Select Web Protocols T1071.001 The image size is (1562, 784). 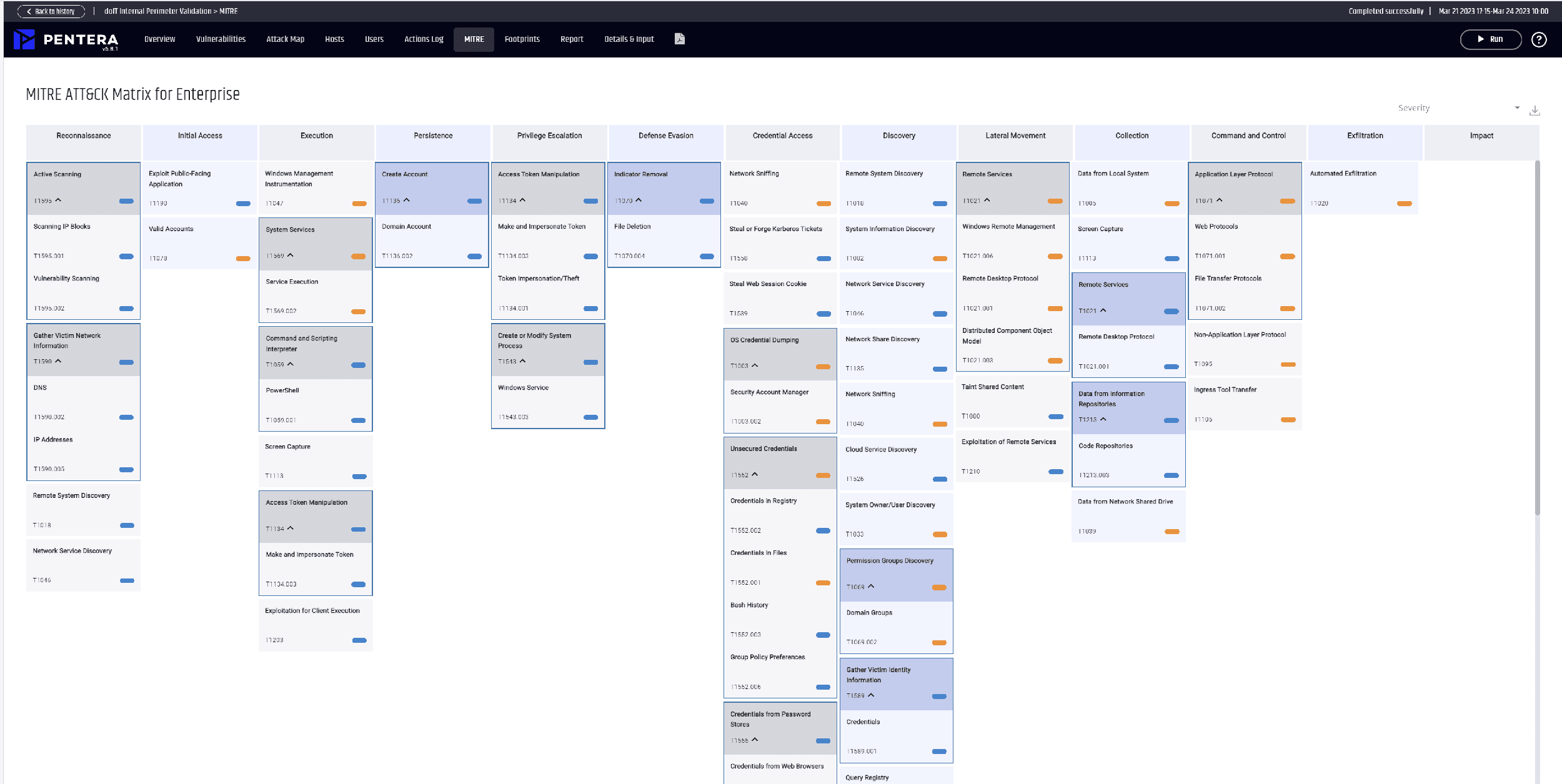coord(1245,241)
